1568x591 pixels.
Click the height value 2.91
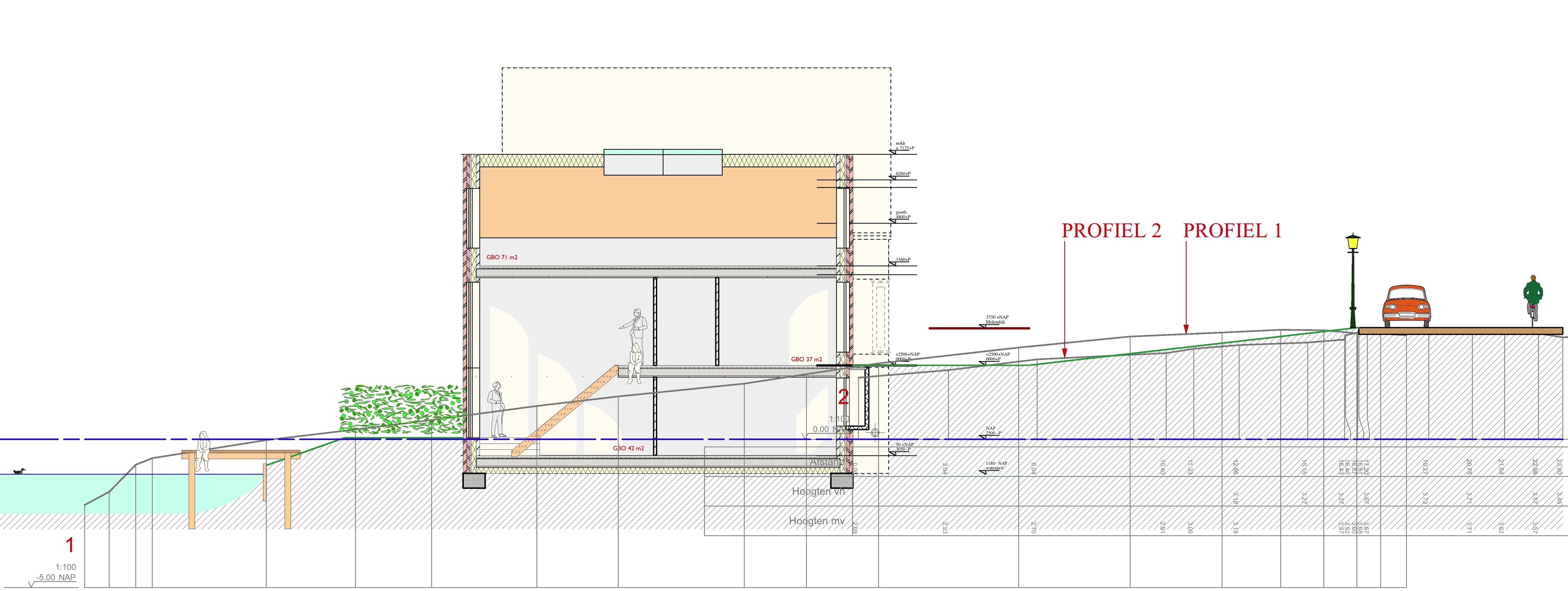pos(1163,528)
